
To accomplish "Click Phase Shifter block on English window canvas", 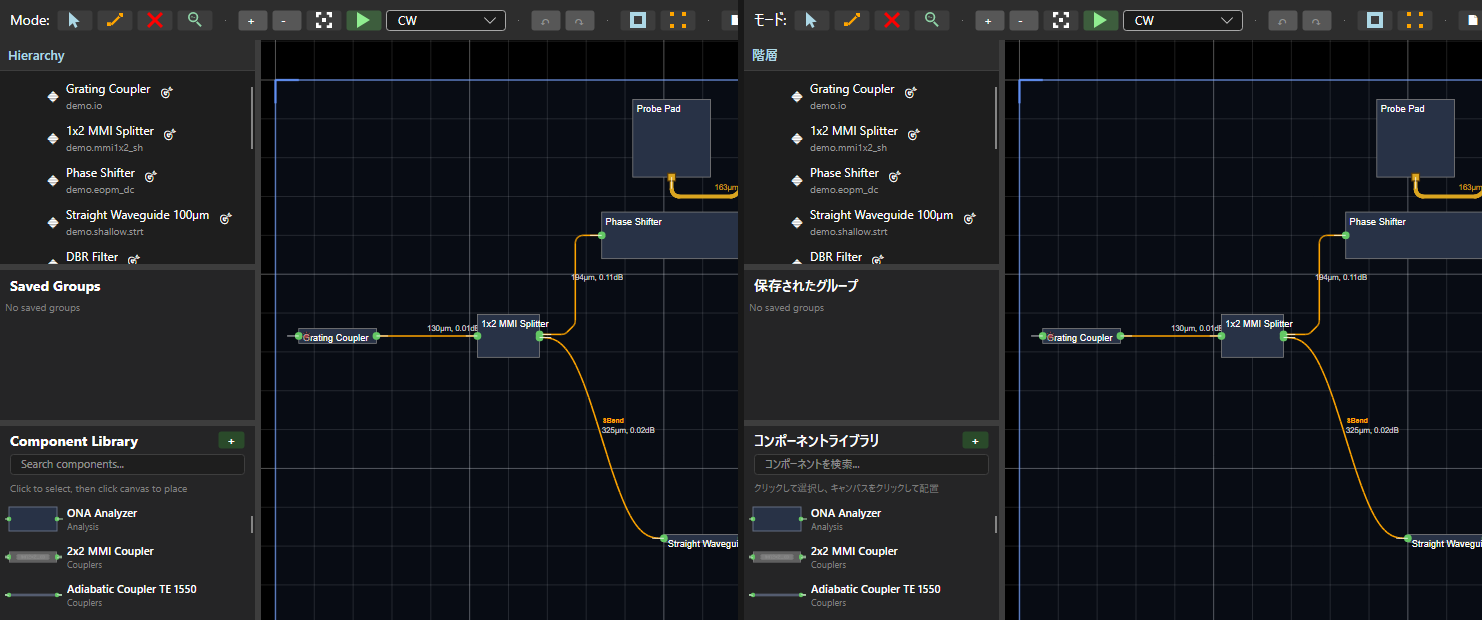I will tap(669, 235).
